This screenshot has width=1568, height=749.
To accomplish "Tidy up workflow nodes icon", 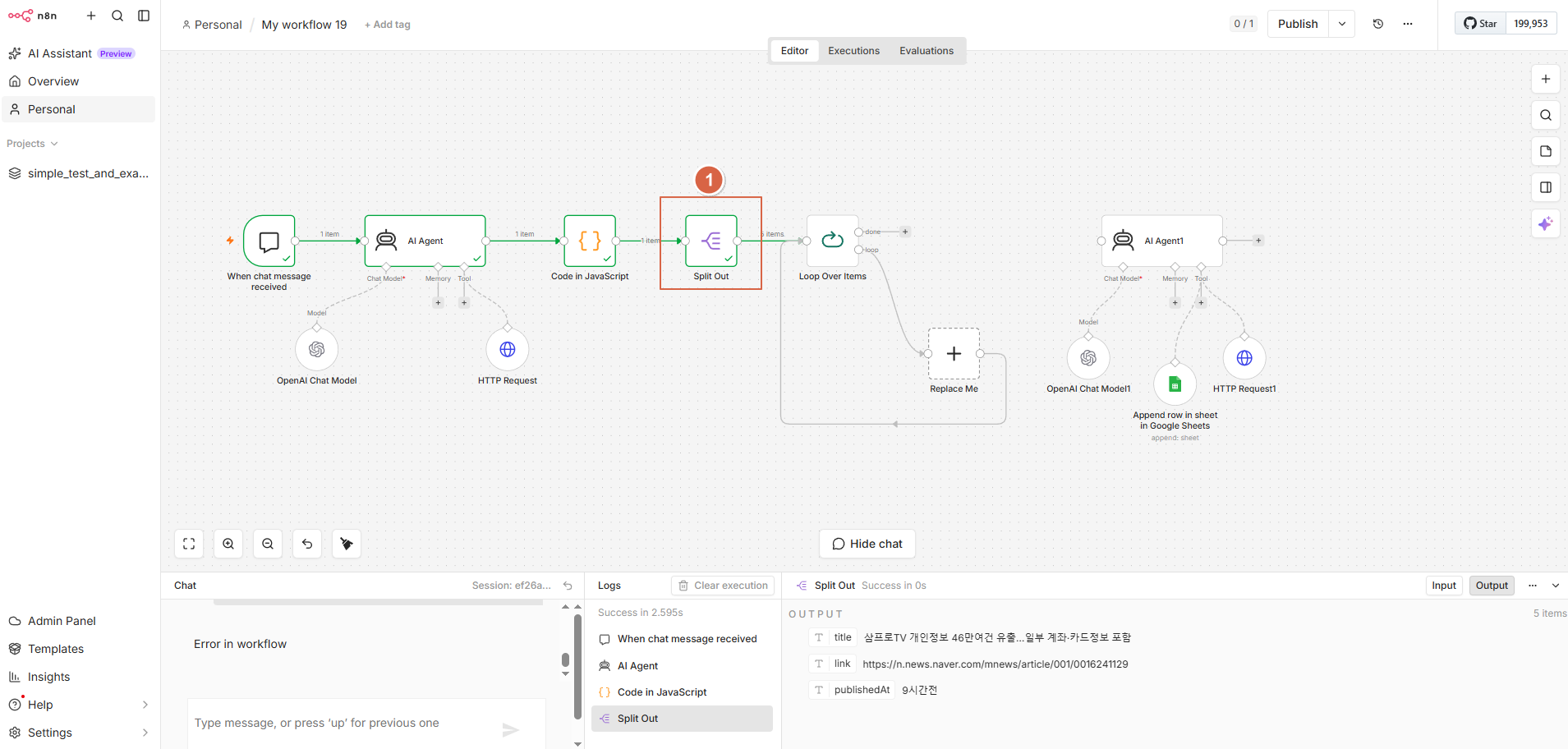I will (347, 544).
